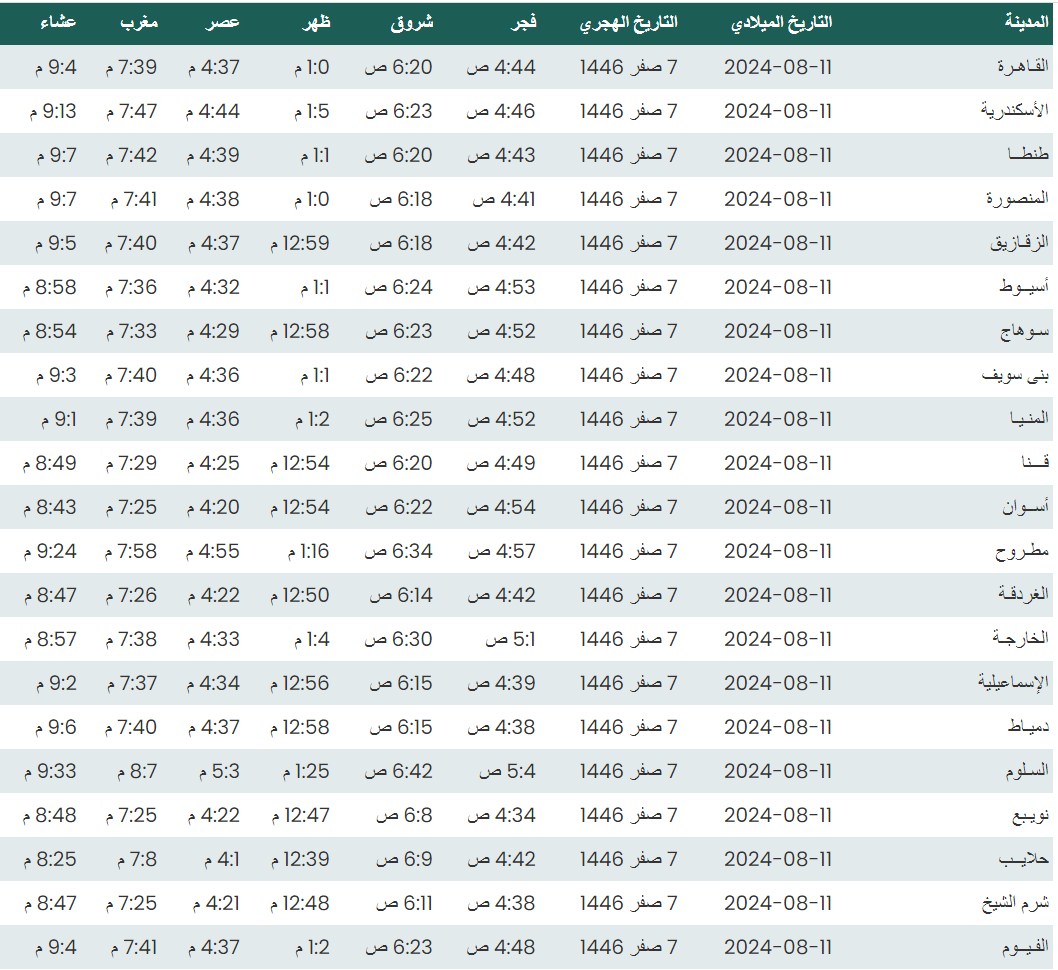
Task: Click the التاريخ الهجري column header
Action: (x=628, y=23)
